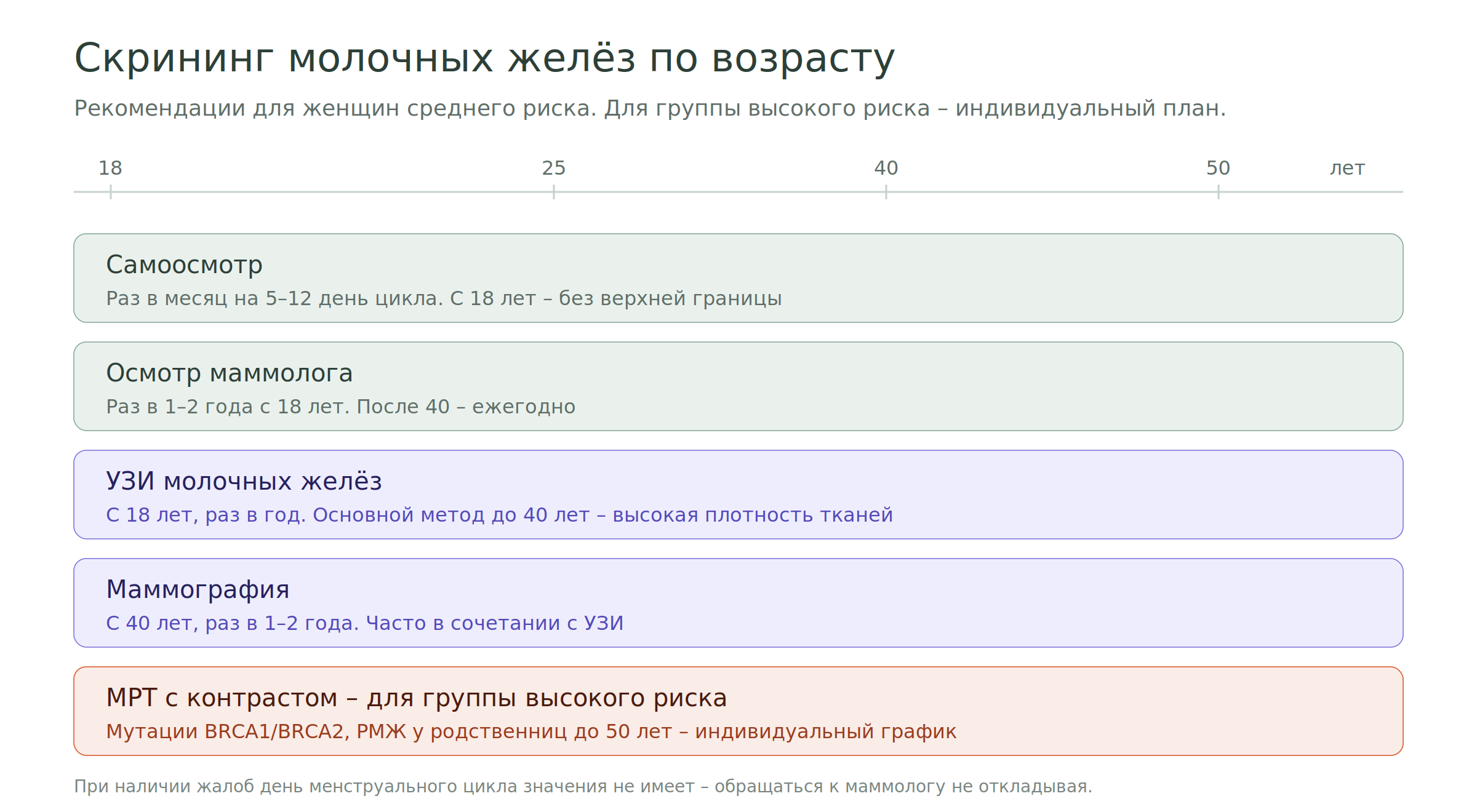
Task: Click УЗИ description about высокая плотность тканей
Action: click(x=499, y=515)
